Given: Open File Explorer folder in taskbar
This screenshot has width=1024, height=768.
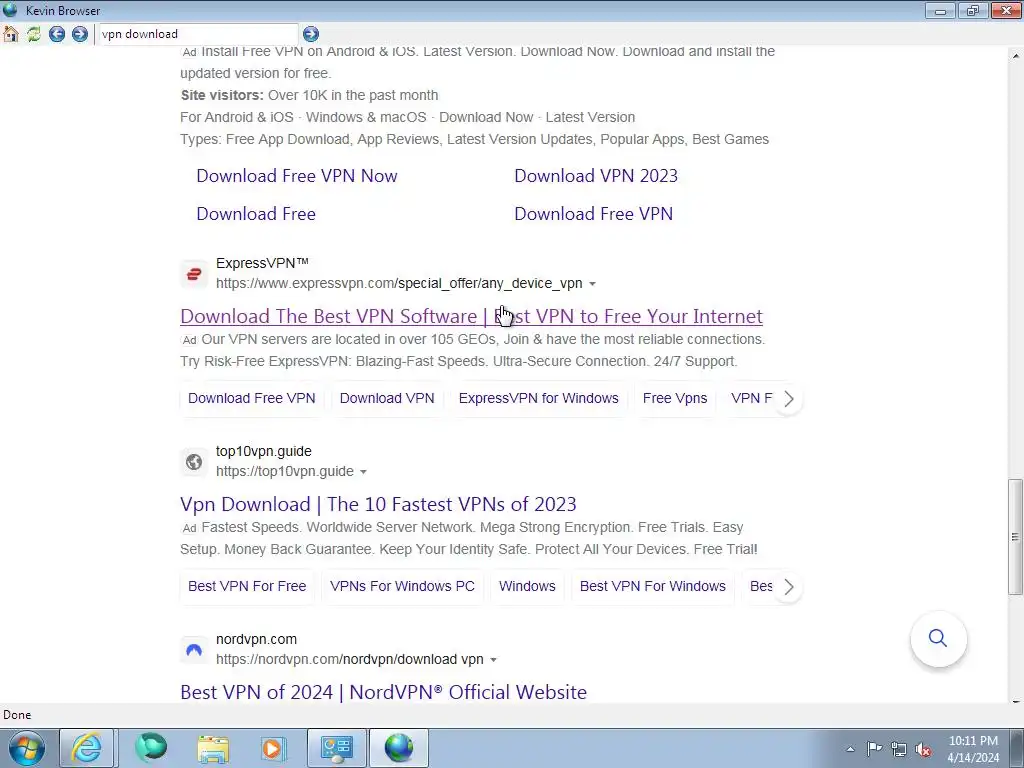Looking at the screenshot, I should (213, 748).
